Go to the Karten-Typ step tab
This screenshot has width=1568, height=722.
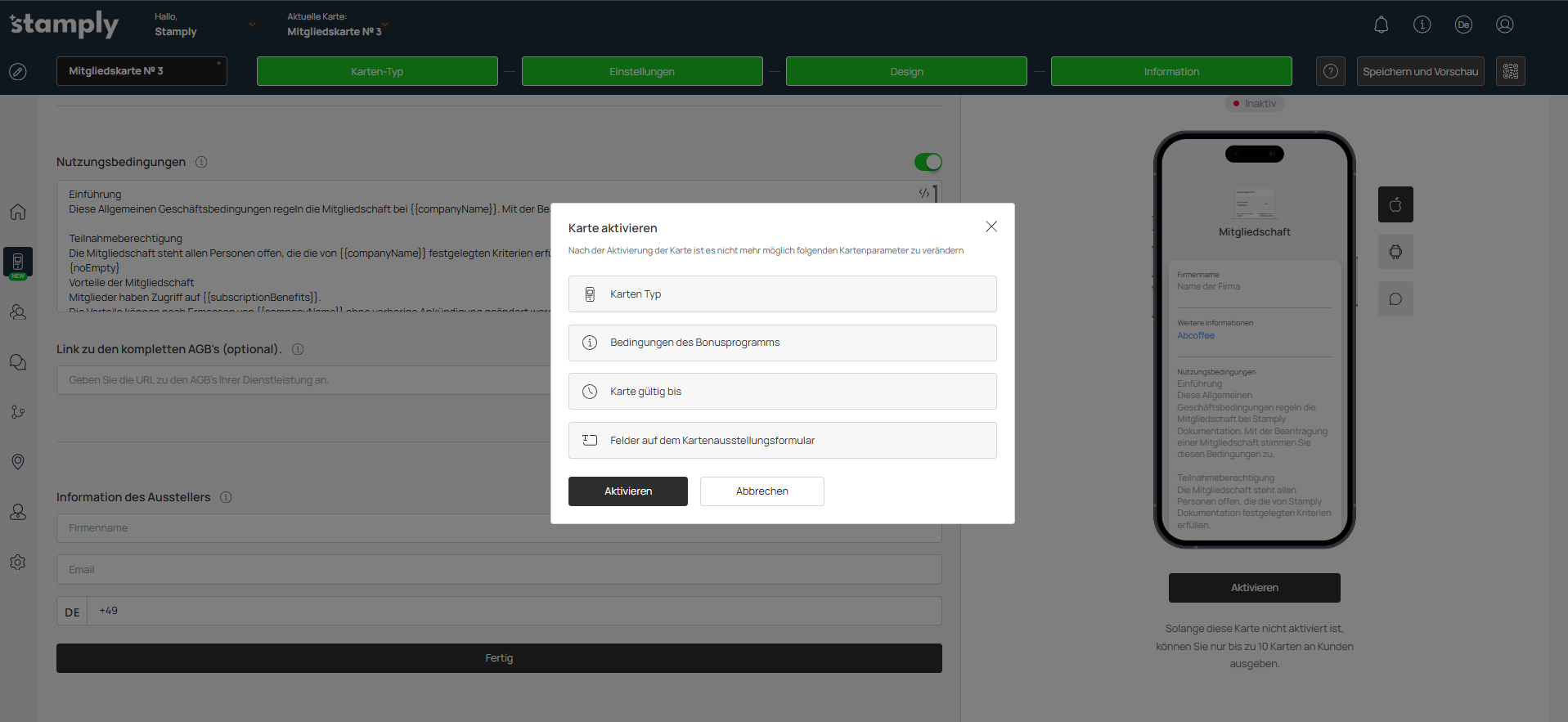pyautogui.click(x=377, y=71)
